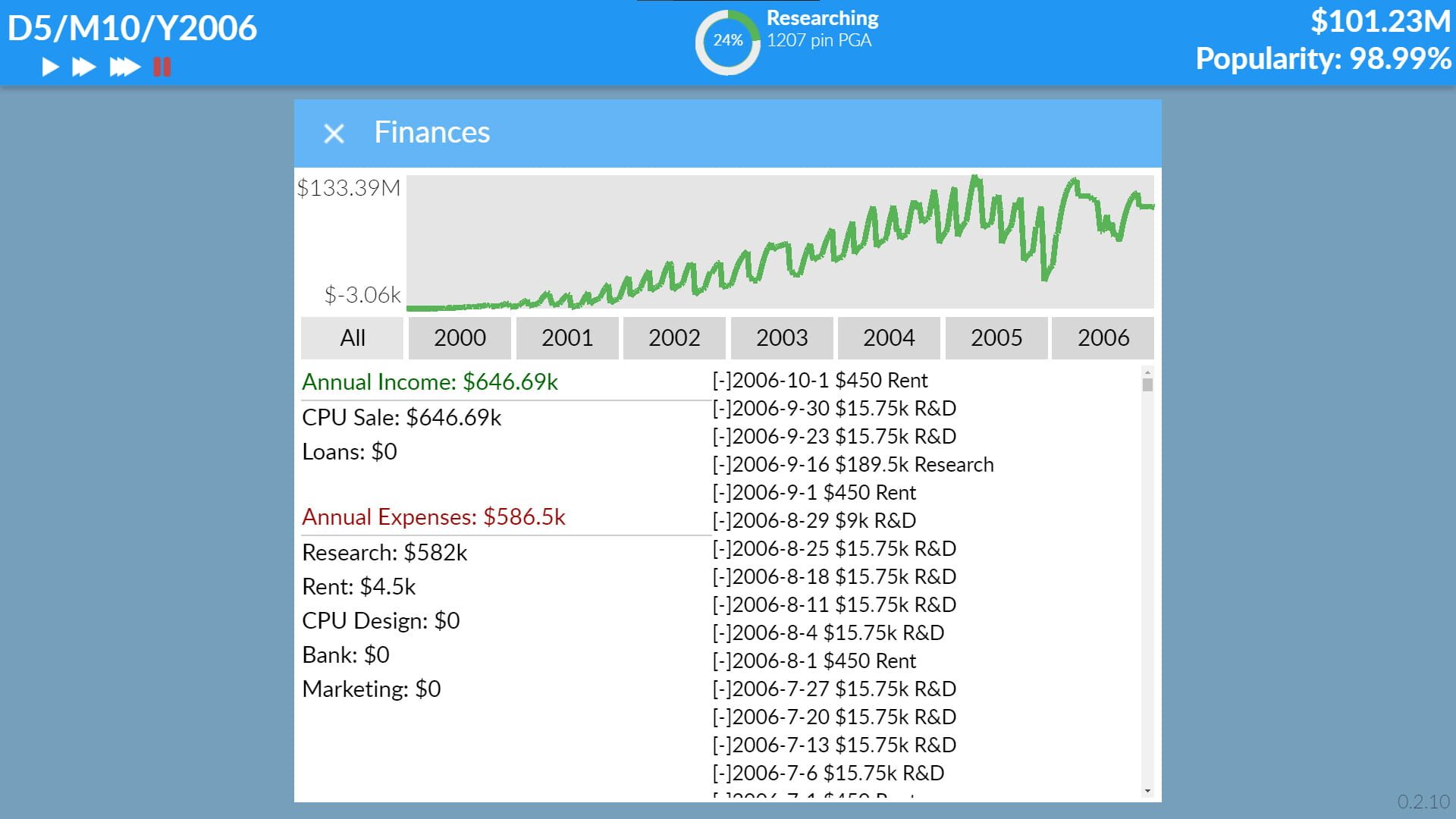Screen dimensions: 1456x819
Task: Toggle the 2006-9-16 $189.5k Research entry
Action: click(x=722, y=465)
